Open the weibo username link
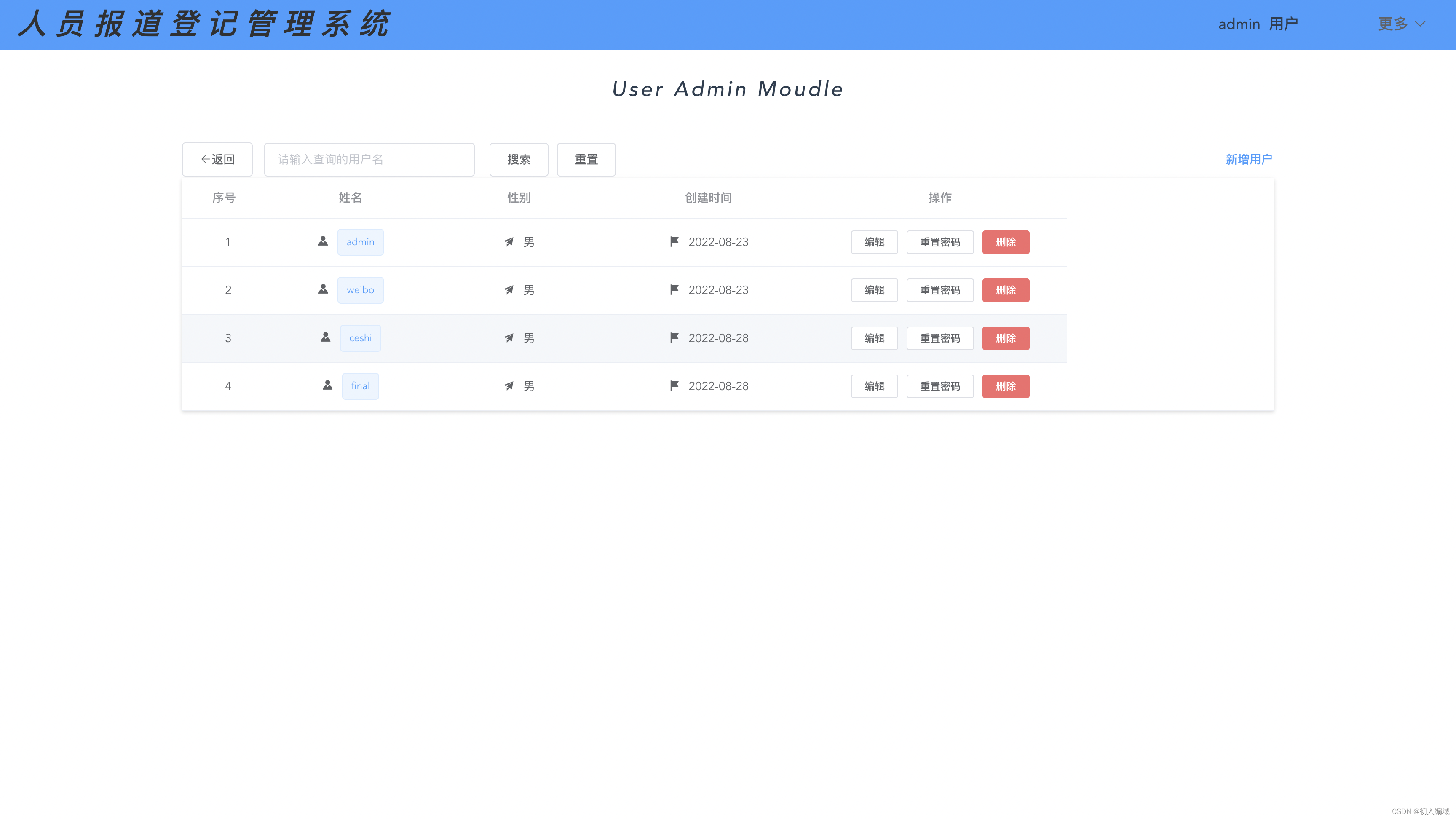Image resolution: width=1456 pixels, height=819 pixels. [x=360, y=289]
